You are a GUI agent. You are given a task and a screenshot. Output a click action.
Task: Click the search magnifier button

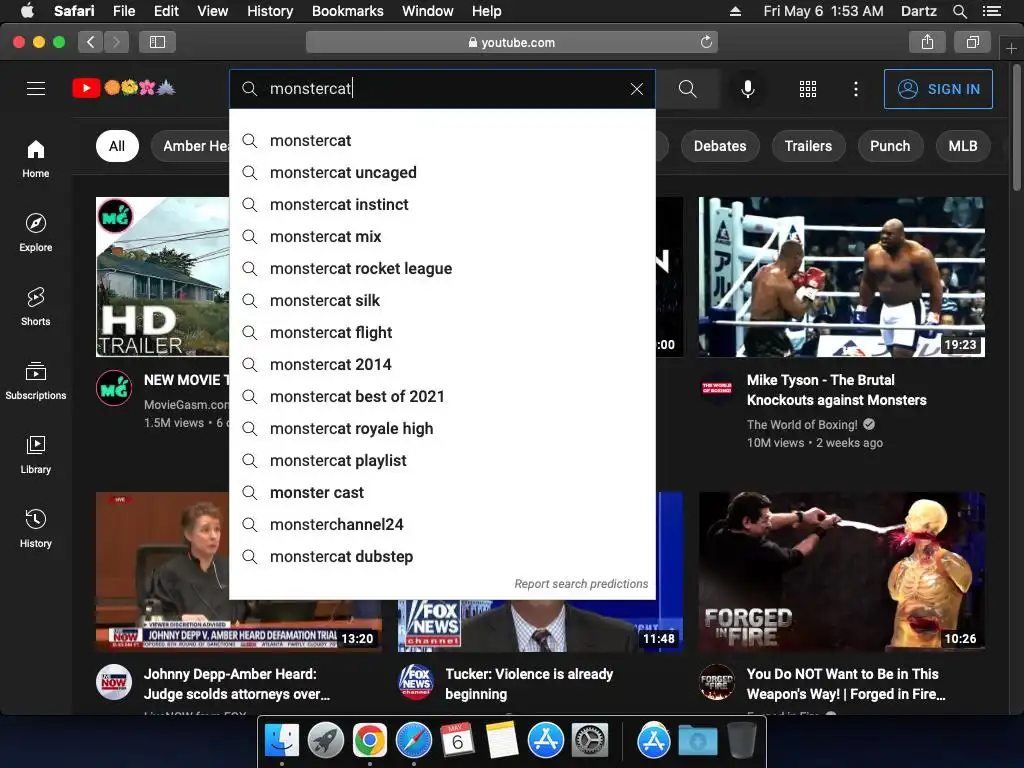pyautogui.click(x=688, y=89)
